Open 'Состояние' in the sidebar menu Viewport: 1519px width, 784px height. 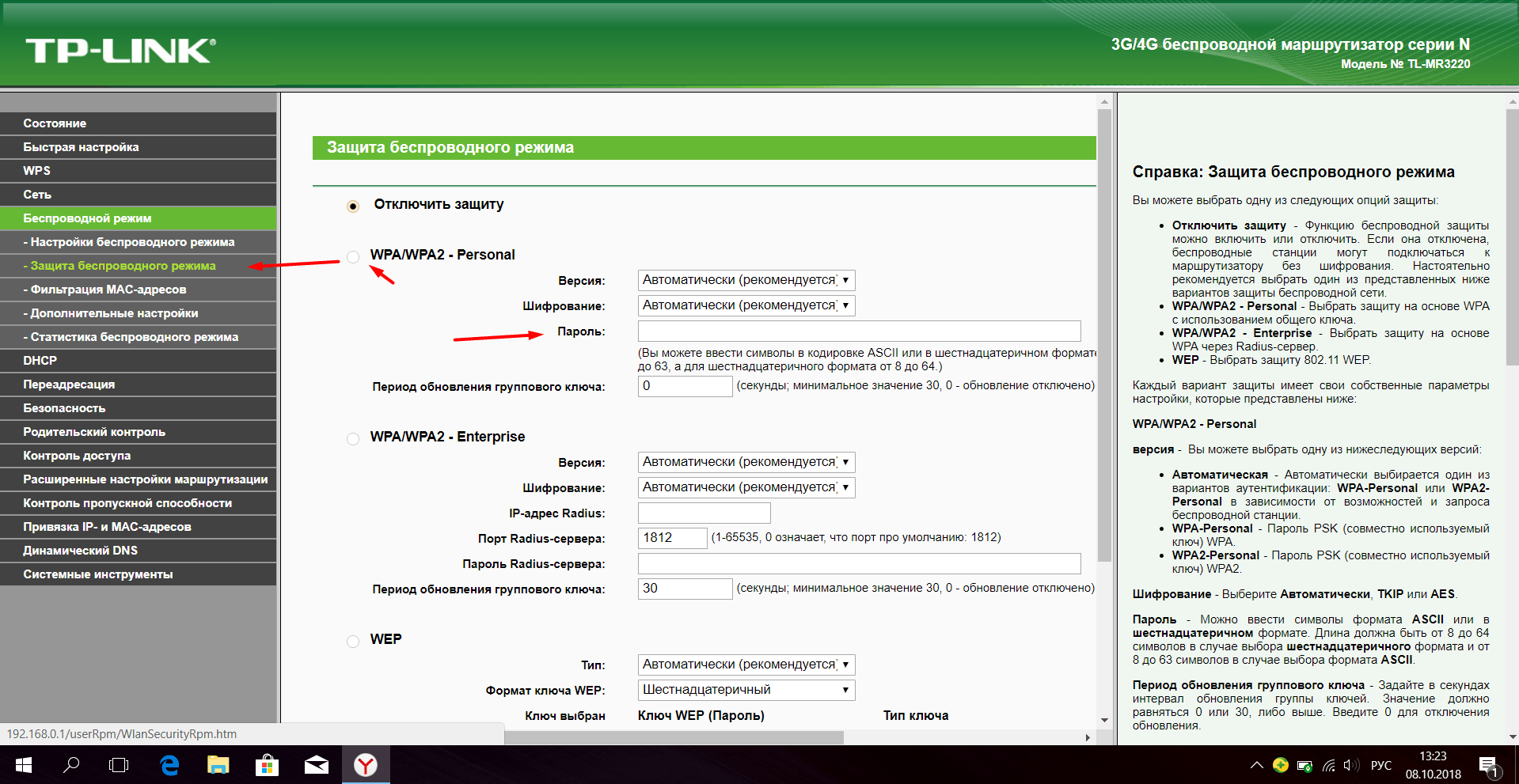pos(139,123)
